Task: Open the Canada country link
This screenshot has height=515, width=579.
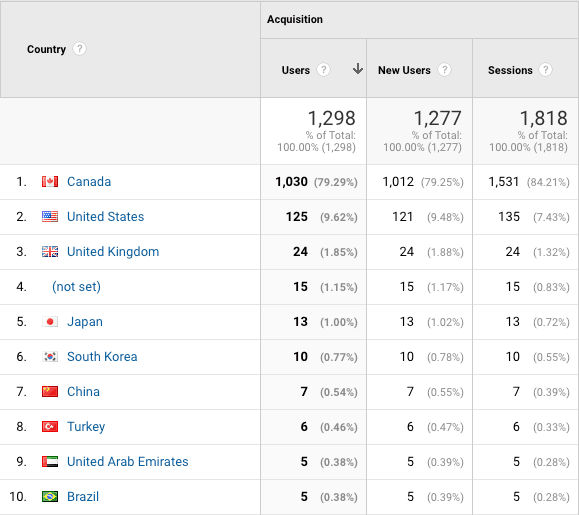Action: [89, 182]
